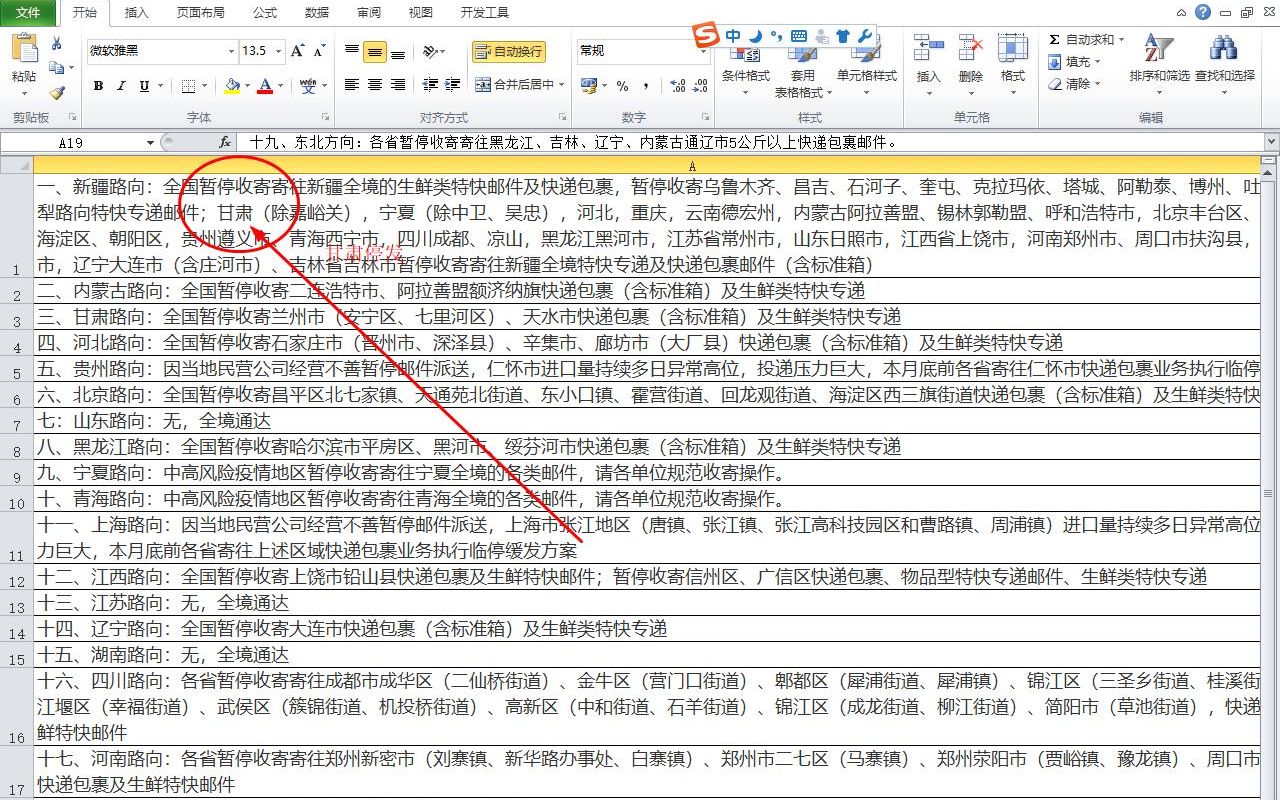Click the Cut scissors icon
The height and width of the screenshot is (800, 1280).
57,43
